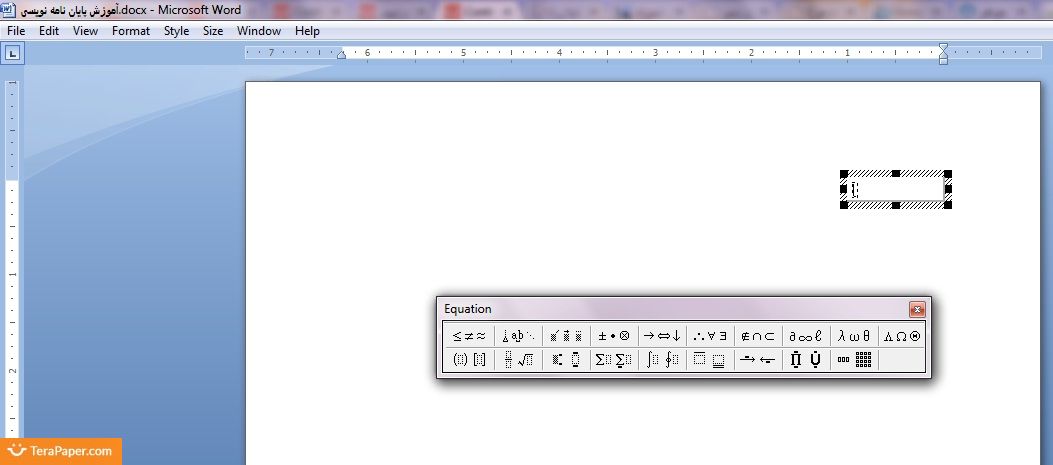Screen dimensions: 1053x465
Task: Click the tab stop selector button
Action: coord(13,54)
